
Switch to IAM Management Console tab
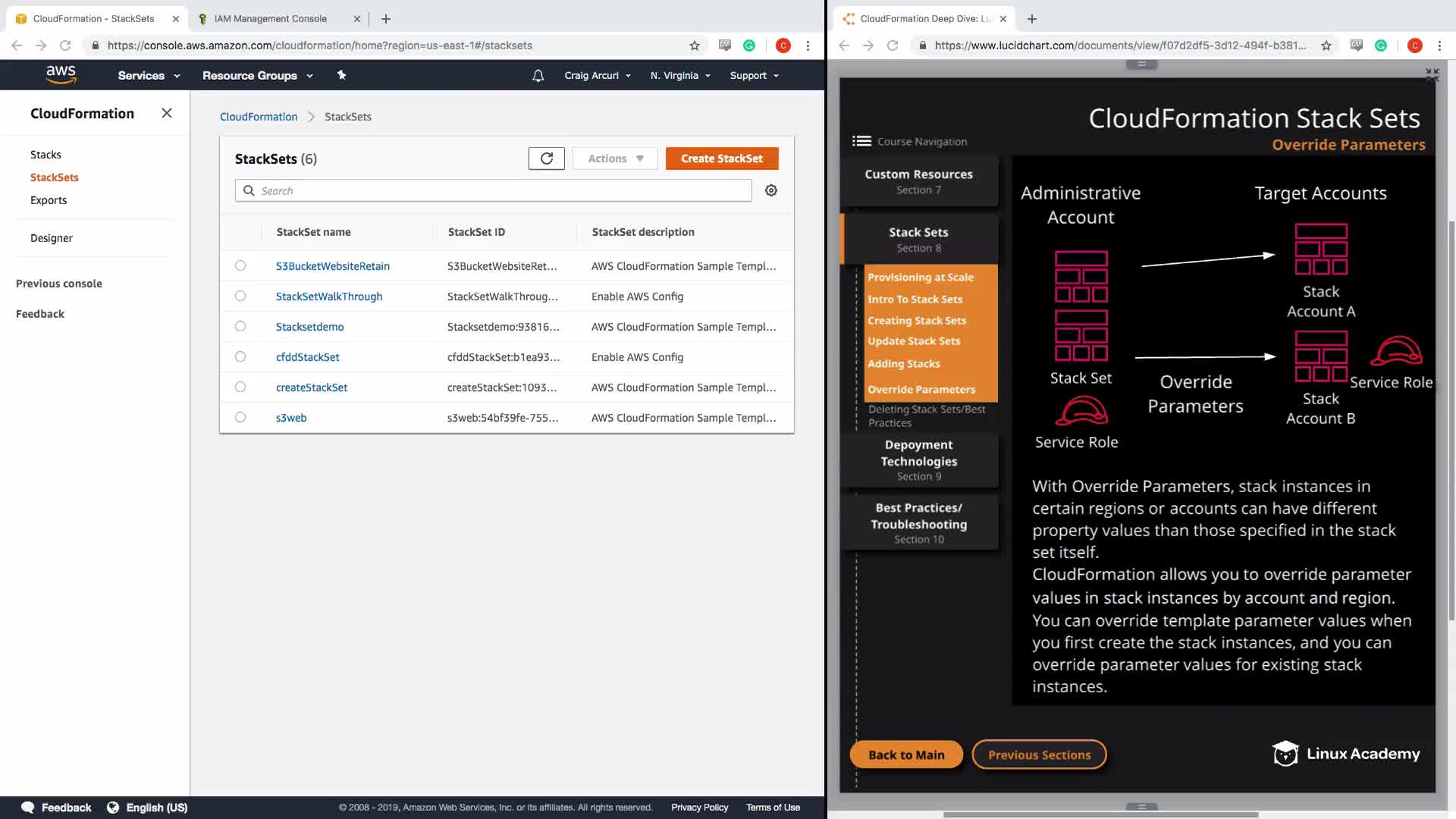tap(271, 18)
